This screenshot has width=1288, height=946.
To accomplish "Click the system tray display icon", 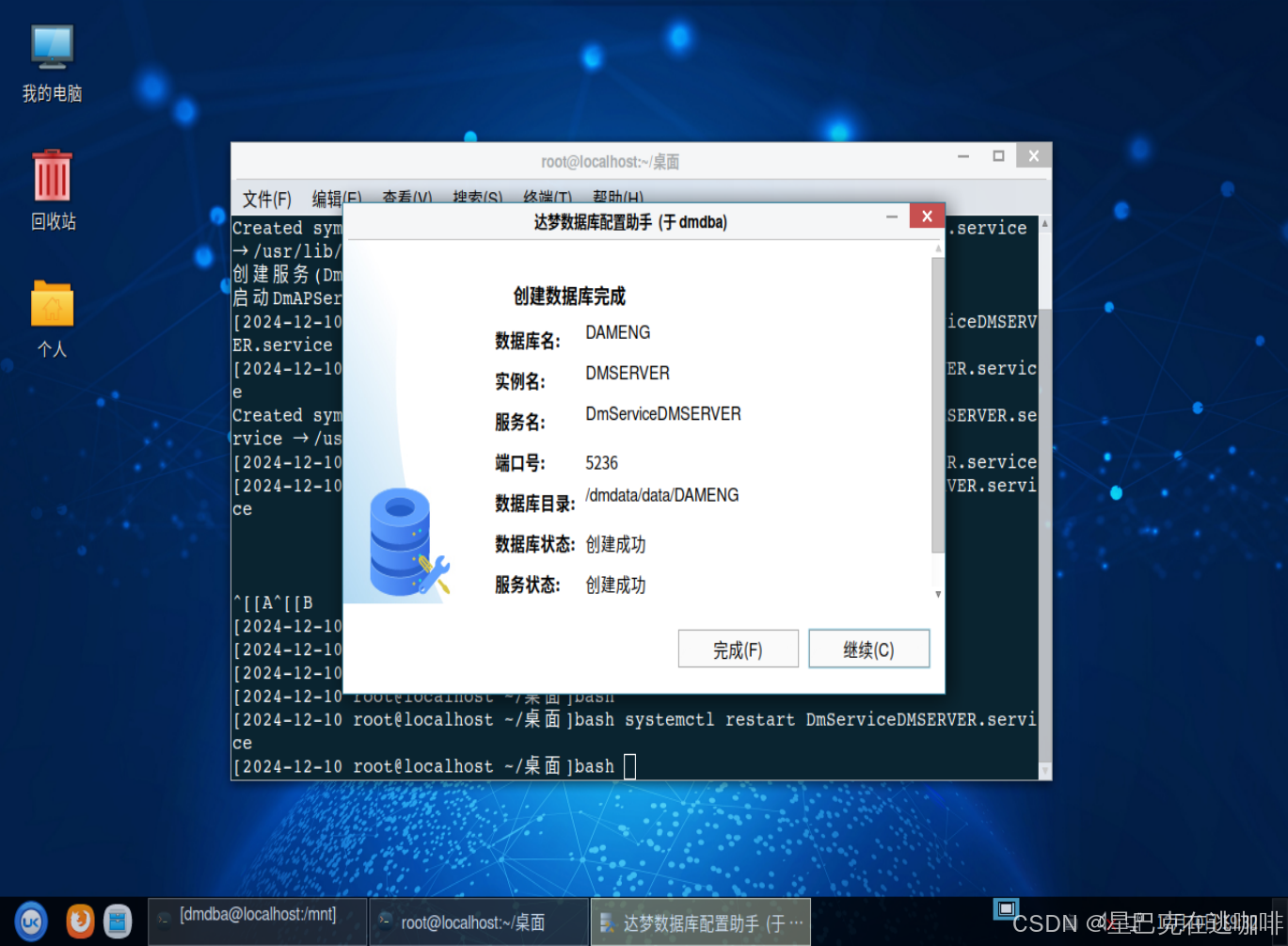I will click(x=1006, y=908).
